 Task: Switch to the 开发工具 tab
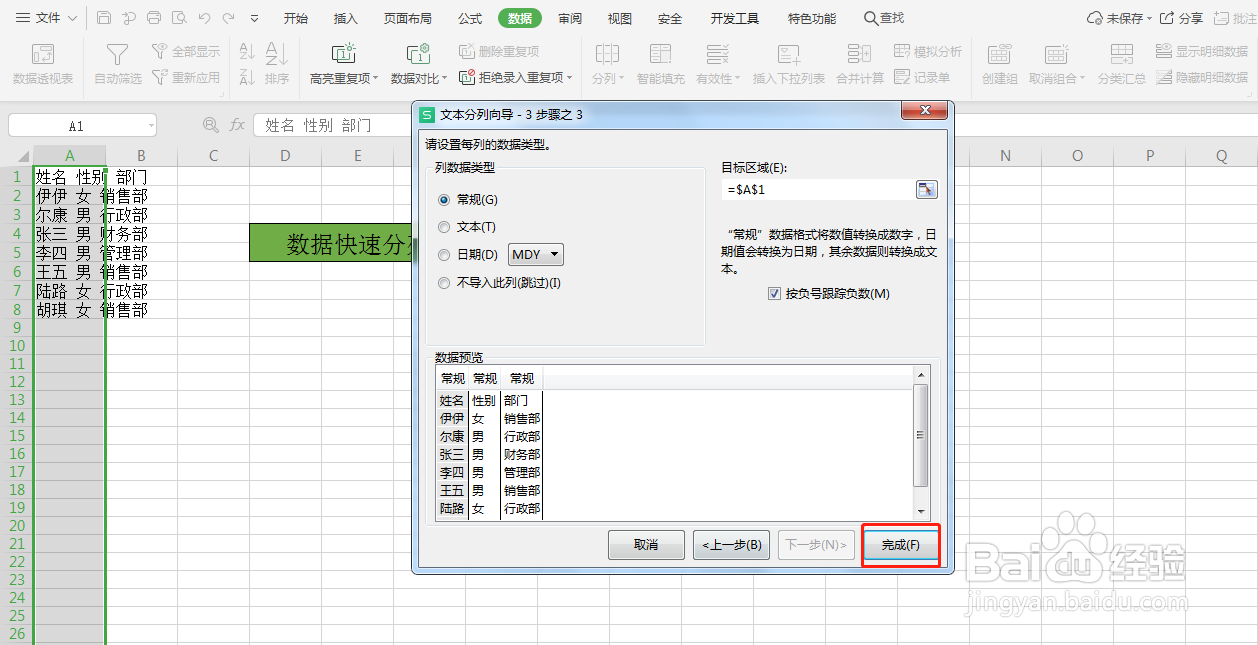[x=735, y=18]
